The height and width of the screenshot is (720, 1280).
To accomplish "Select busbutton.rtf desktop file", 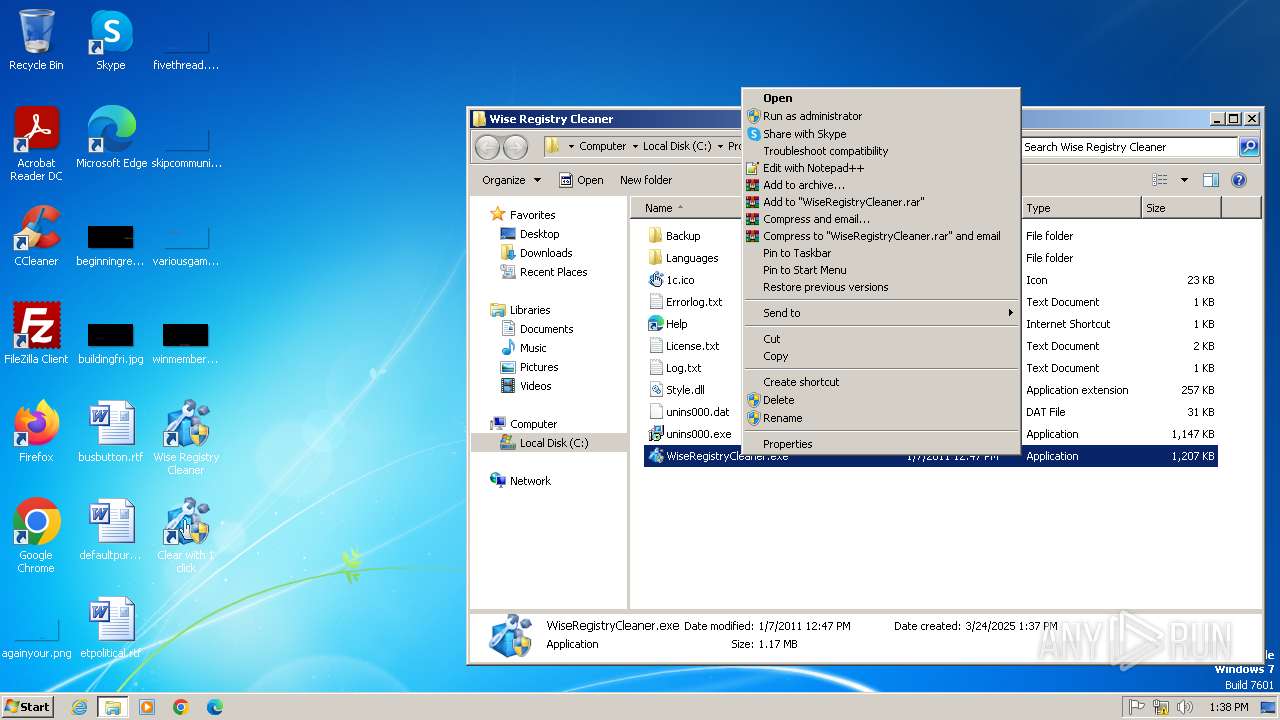I will coord(111,432).
